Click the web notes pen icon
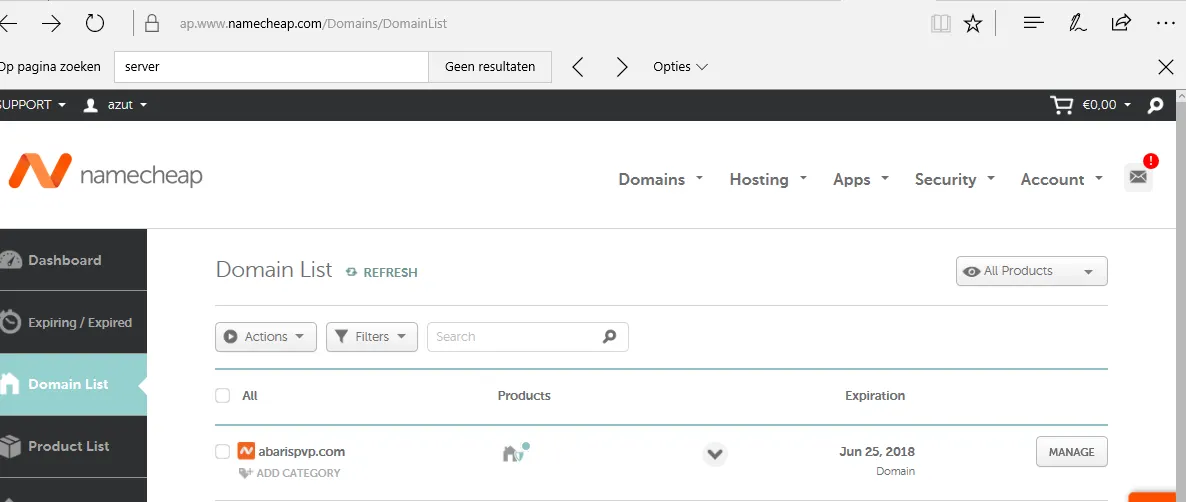Image resolution: width=1186 pixels, height=502 pixels. click(x=1077, y=23)
